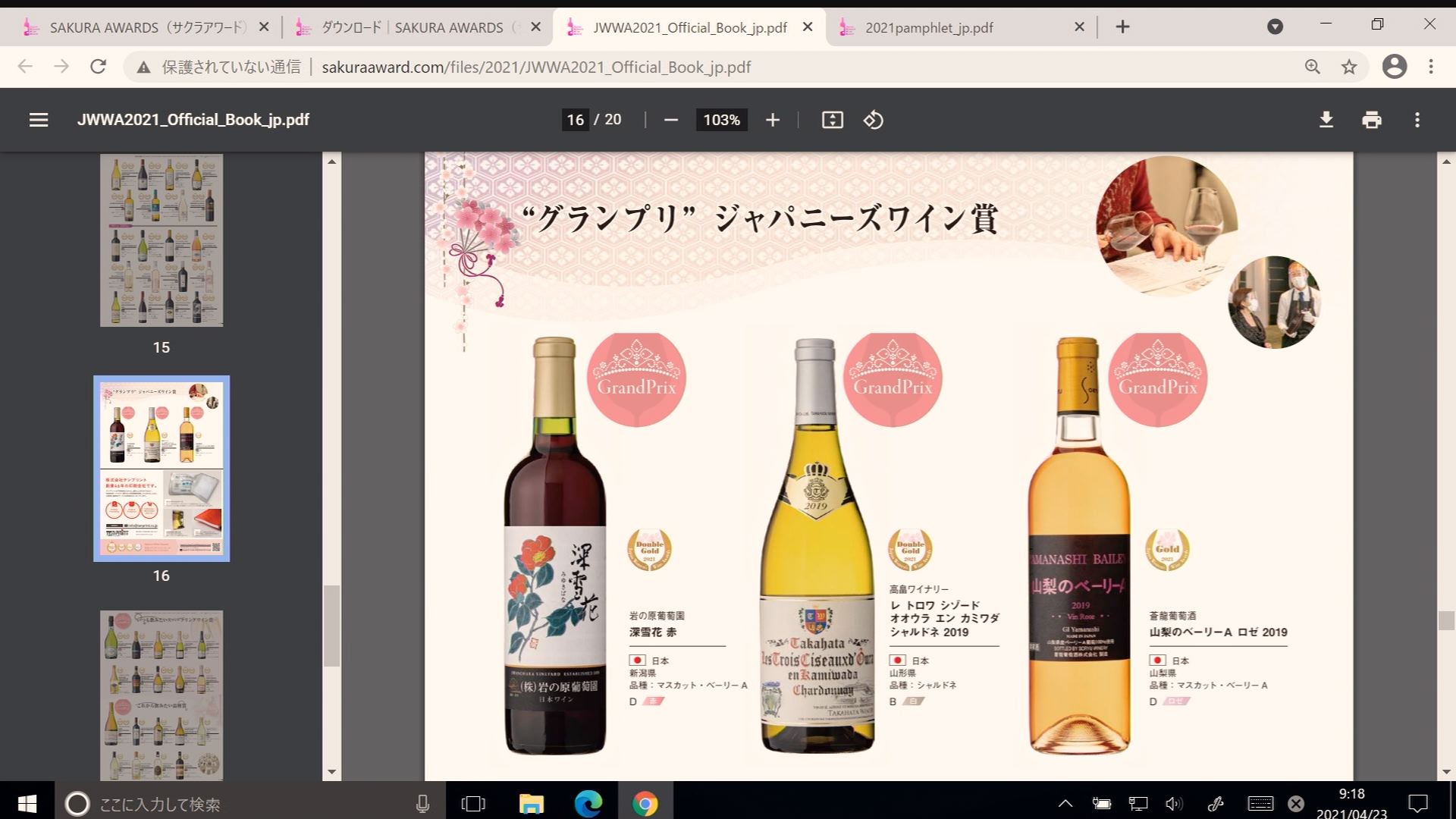
Task: Close the ダウンロード tab
Action: (x=535, y=27)
